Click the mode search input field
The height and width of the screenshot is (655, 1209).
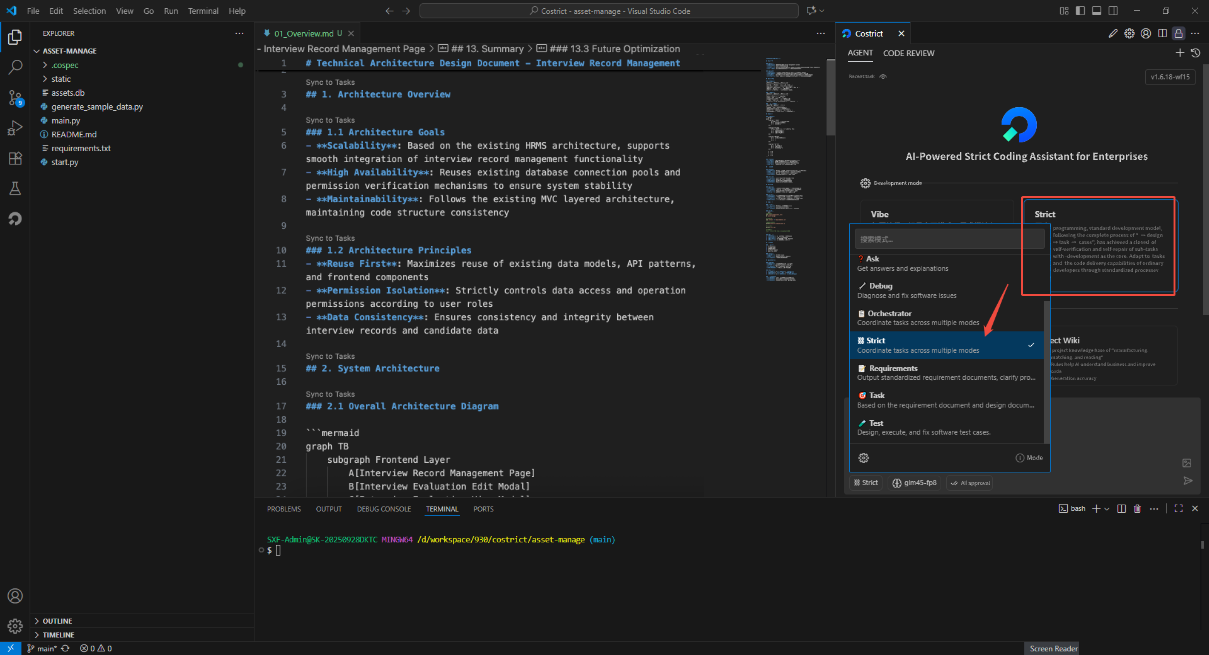pyautogui.click(x=948, y=240)
